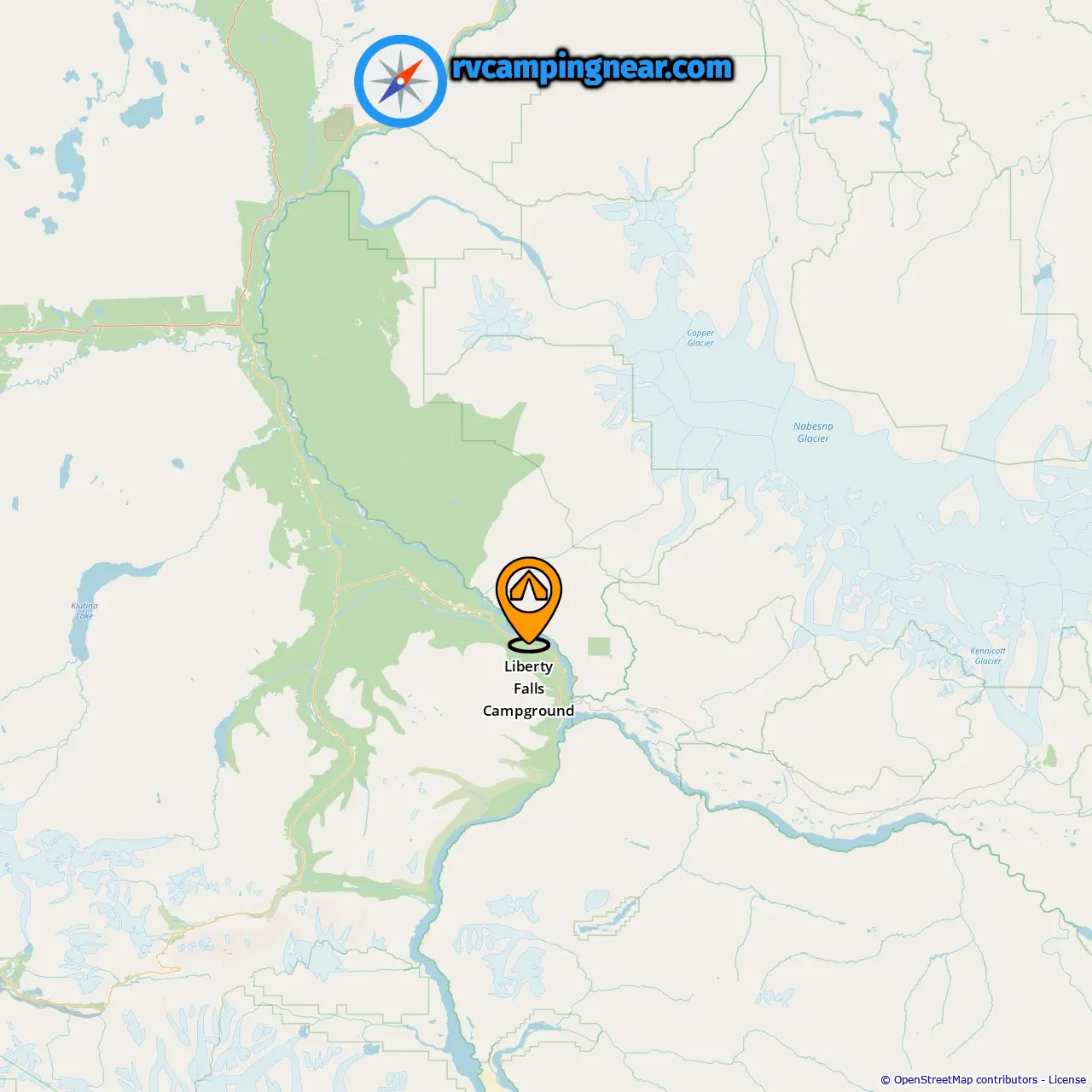Click the Kennicott Glacier map label
Viewport: 1092px width, 1092px height.
click(988, 655)
